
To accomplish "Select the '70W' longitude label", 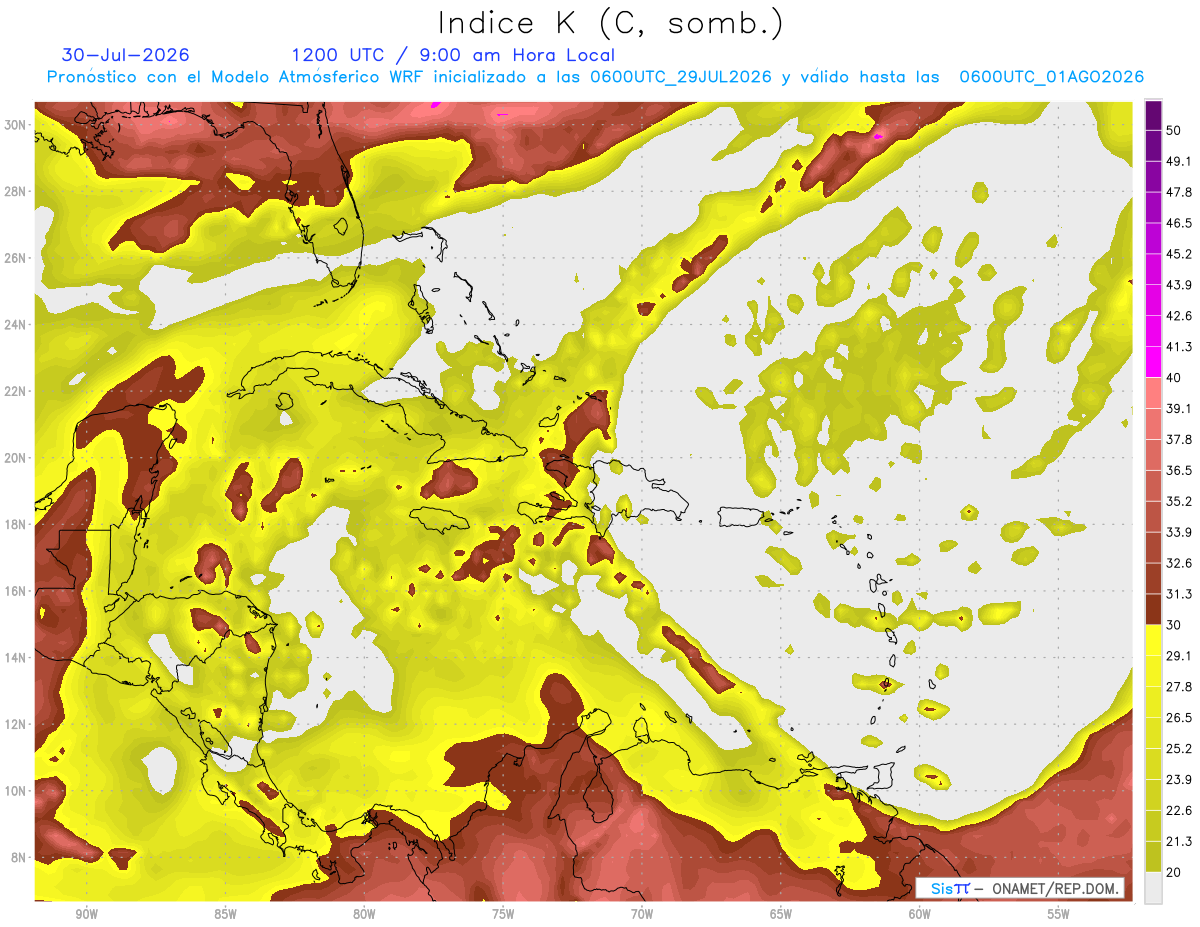I will tap(642, 914).
